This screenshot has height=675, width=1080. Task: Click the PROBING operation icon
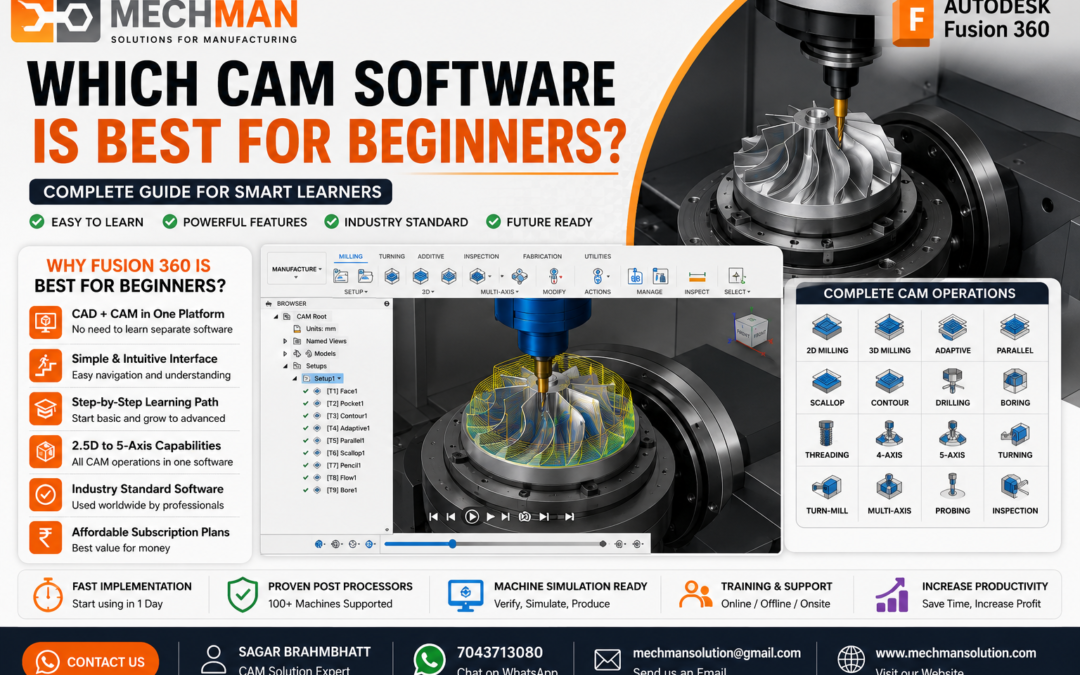[x=953, y=486]
